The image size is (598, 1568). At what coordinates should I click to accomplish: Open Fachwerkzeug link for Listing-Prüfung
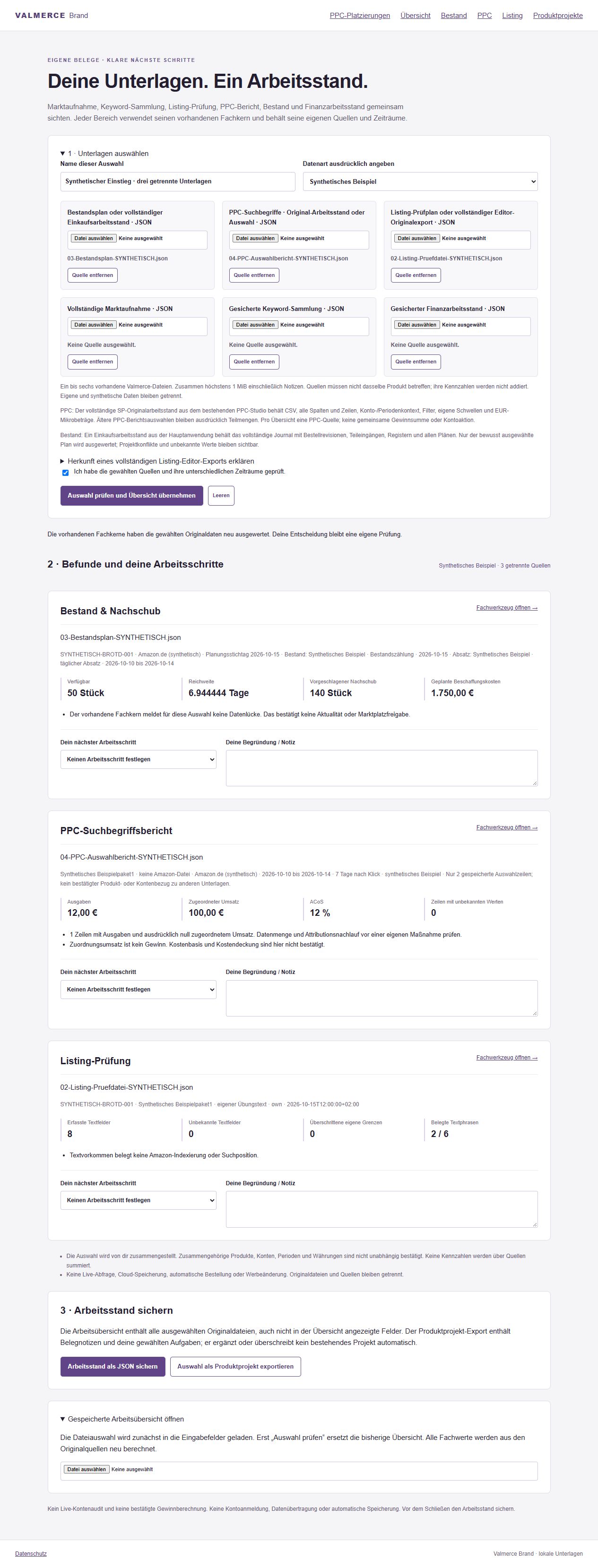click(507, 1057)
